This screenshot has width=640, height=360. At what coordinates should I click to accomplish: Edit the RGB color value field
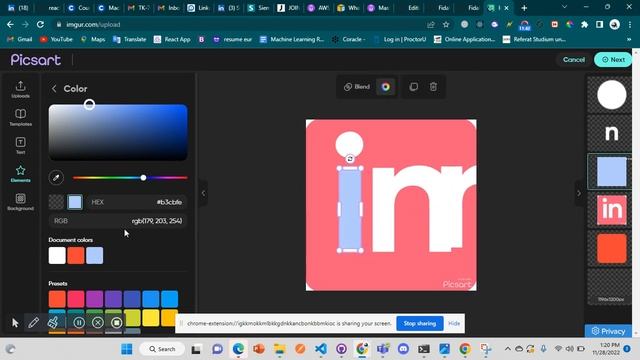point(118,221)
